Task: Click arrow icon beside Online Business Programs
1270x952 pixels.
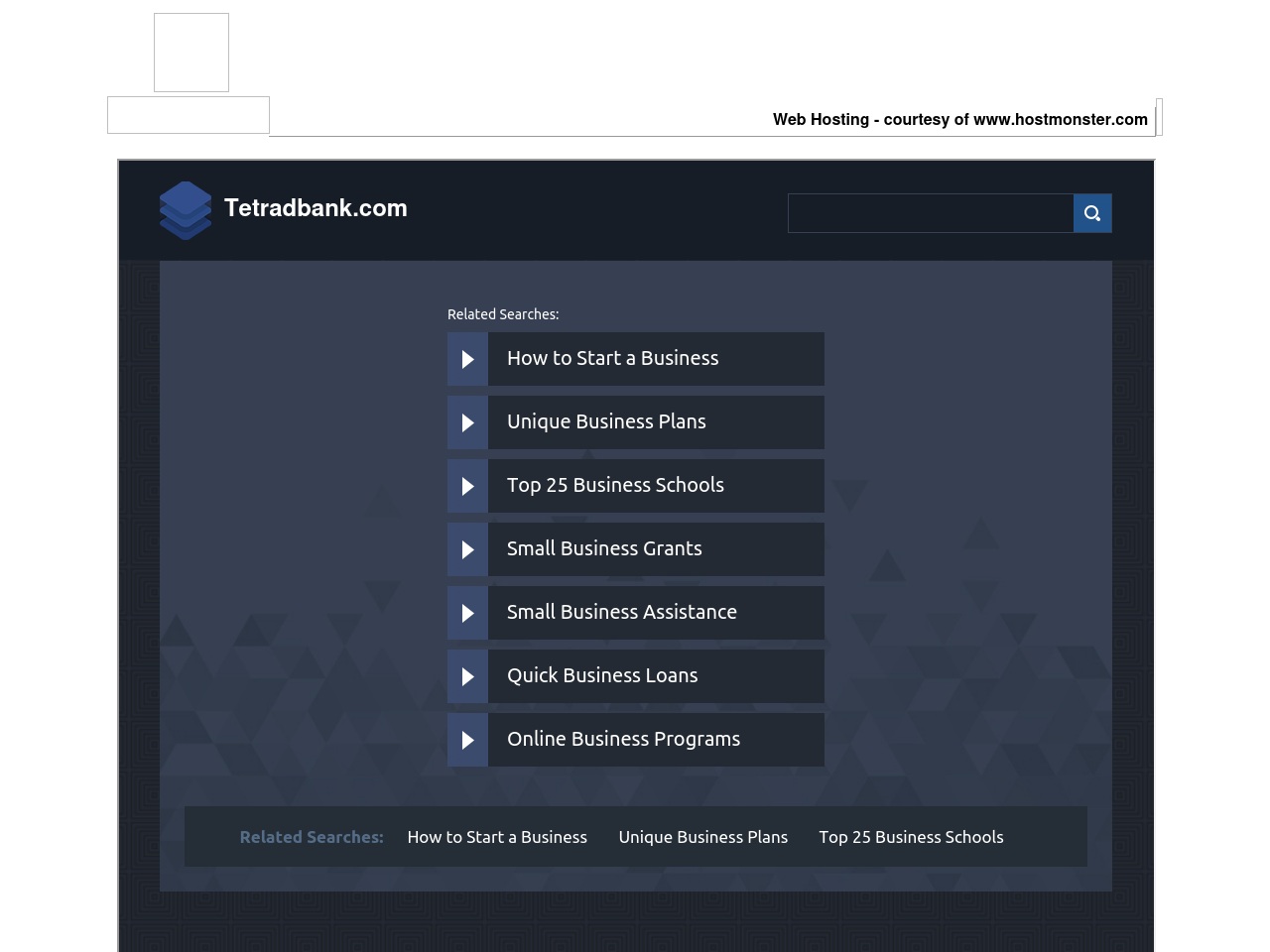Action: click(x=467, y=740)
